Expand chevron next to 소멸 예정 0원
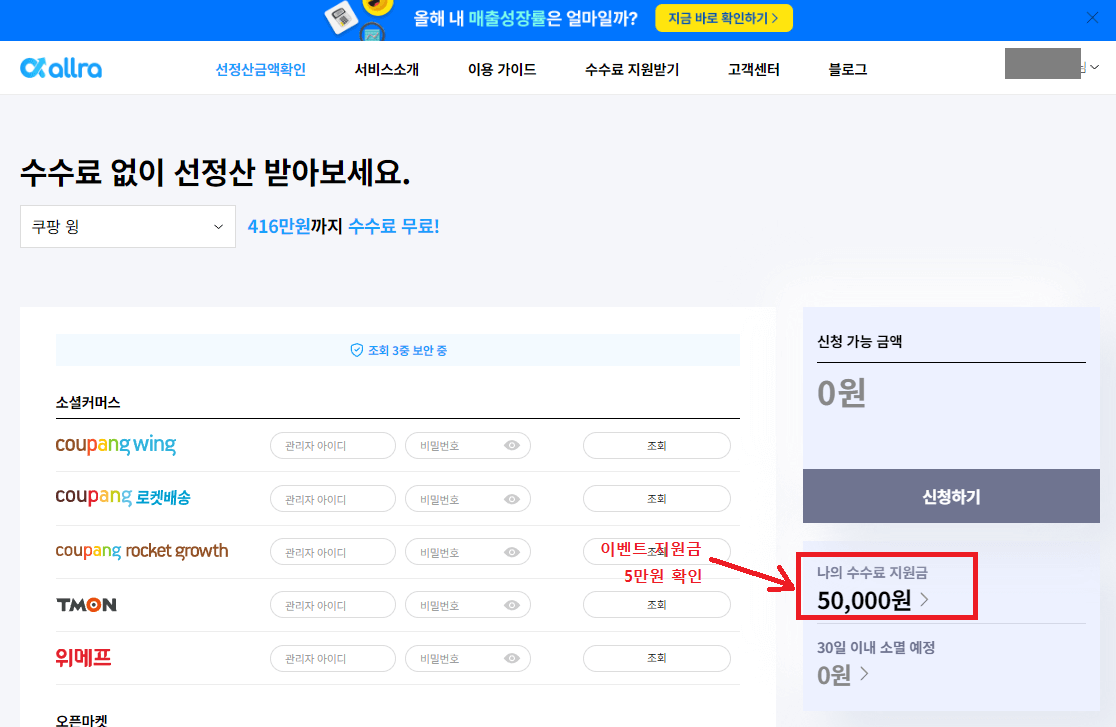 [864, 673]
